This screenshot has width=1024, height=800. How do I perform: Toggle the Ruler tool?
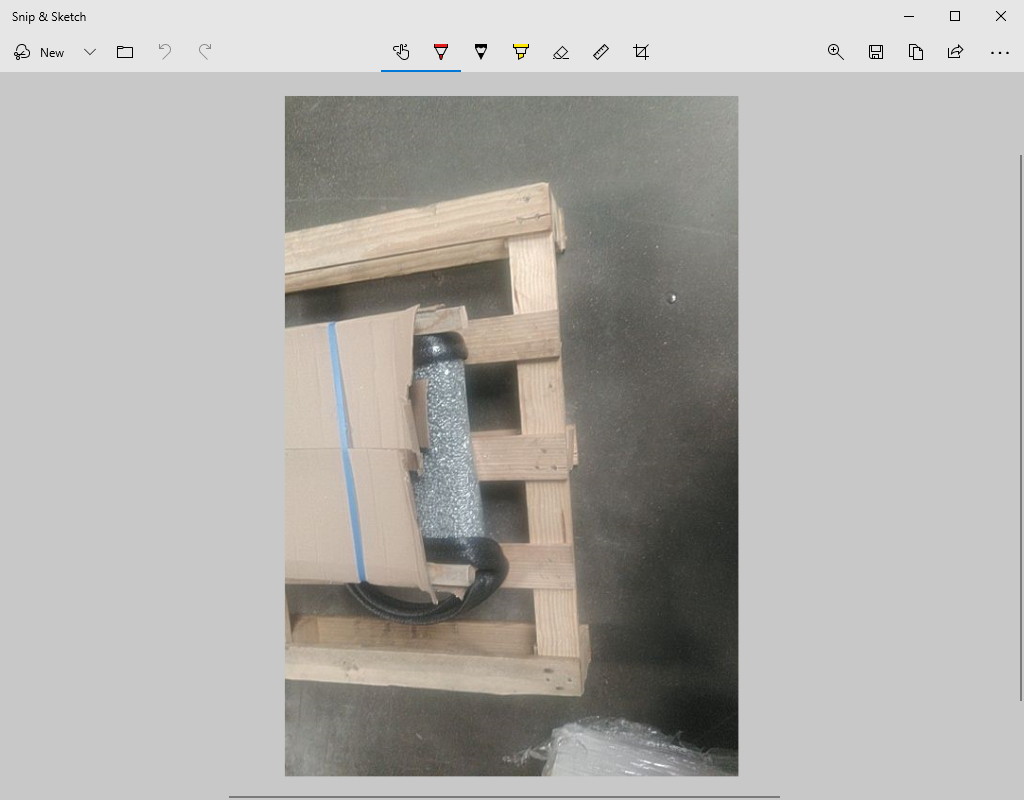(x=601, y=52)
